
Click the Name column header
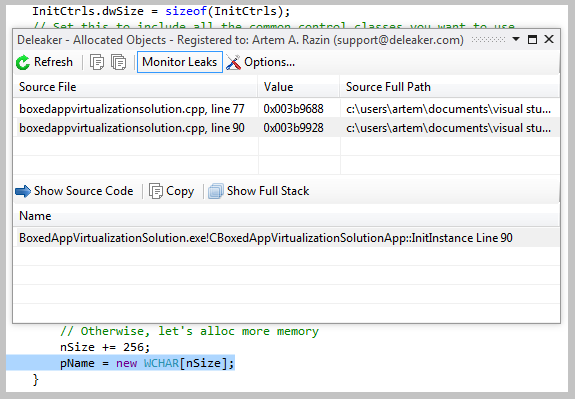pyautogui.click(x=286, y=216)
